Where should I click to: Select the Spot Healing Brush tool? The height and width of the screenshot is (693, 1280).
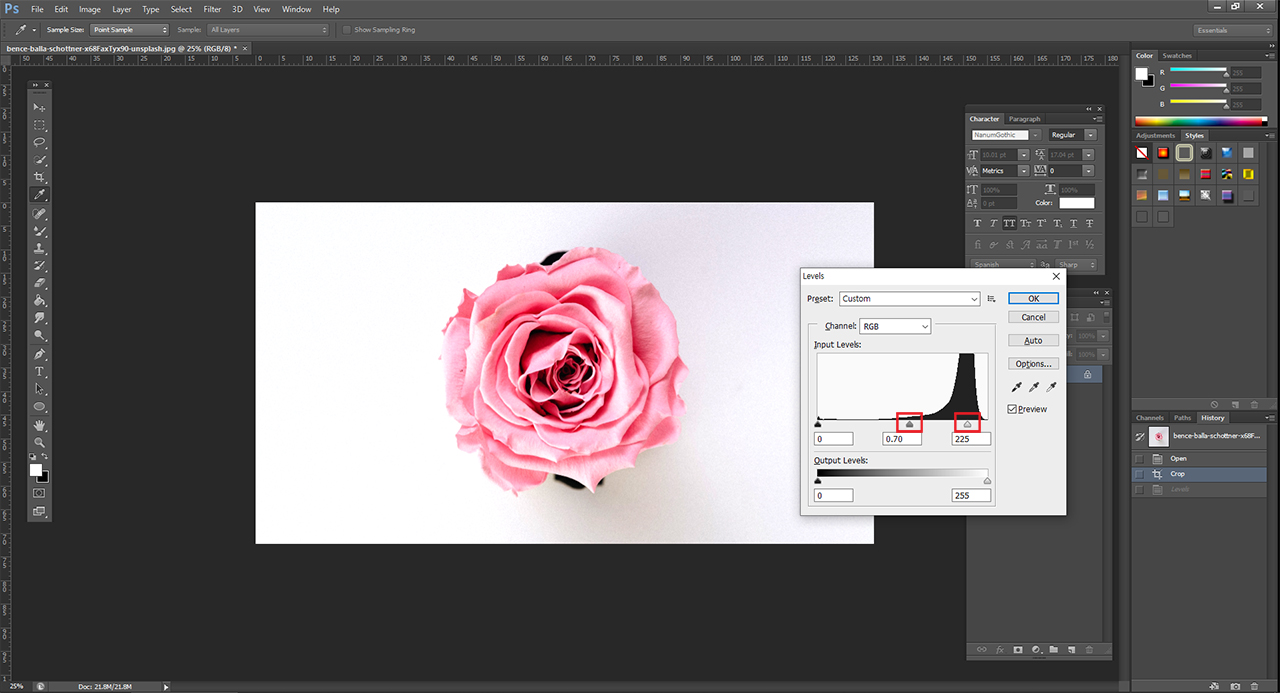coord(40,214)
